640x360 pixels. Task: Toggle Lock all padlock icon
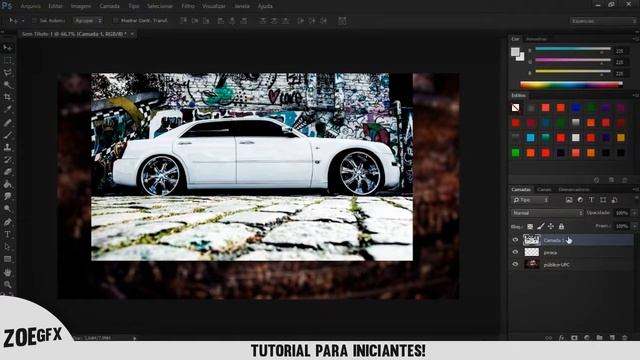tap(561, 226)
